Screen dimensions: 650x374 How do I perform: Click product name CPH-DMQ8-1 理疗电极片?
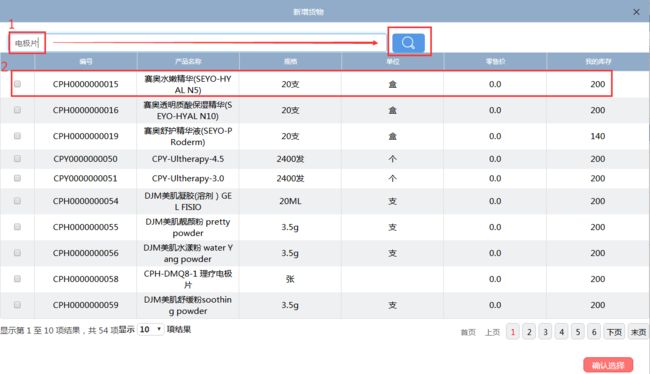pos(188,279)
